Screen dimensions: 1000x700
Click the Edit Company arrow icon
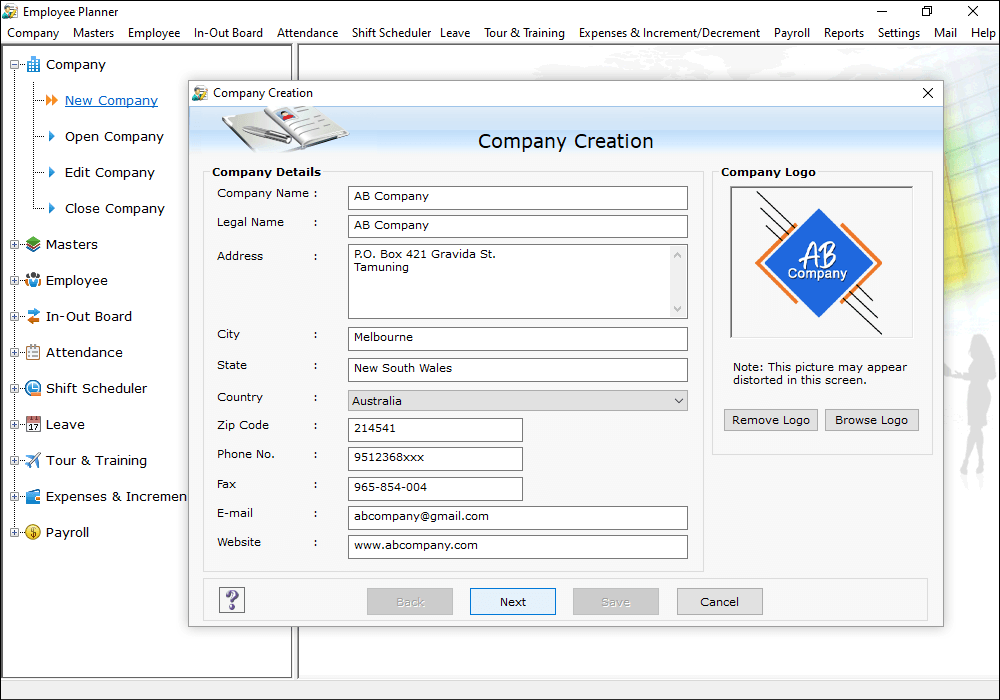pos(52,172)
